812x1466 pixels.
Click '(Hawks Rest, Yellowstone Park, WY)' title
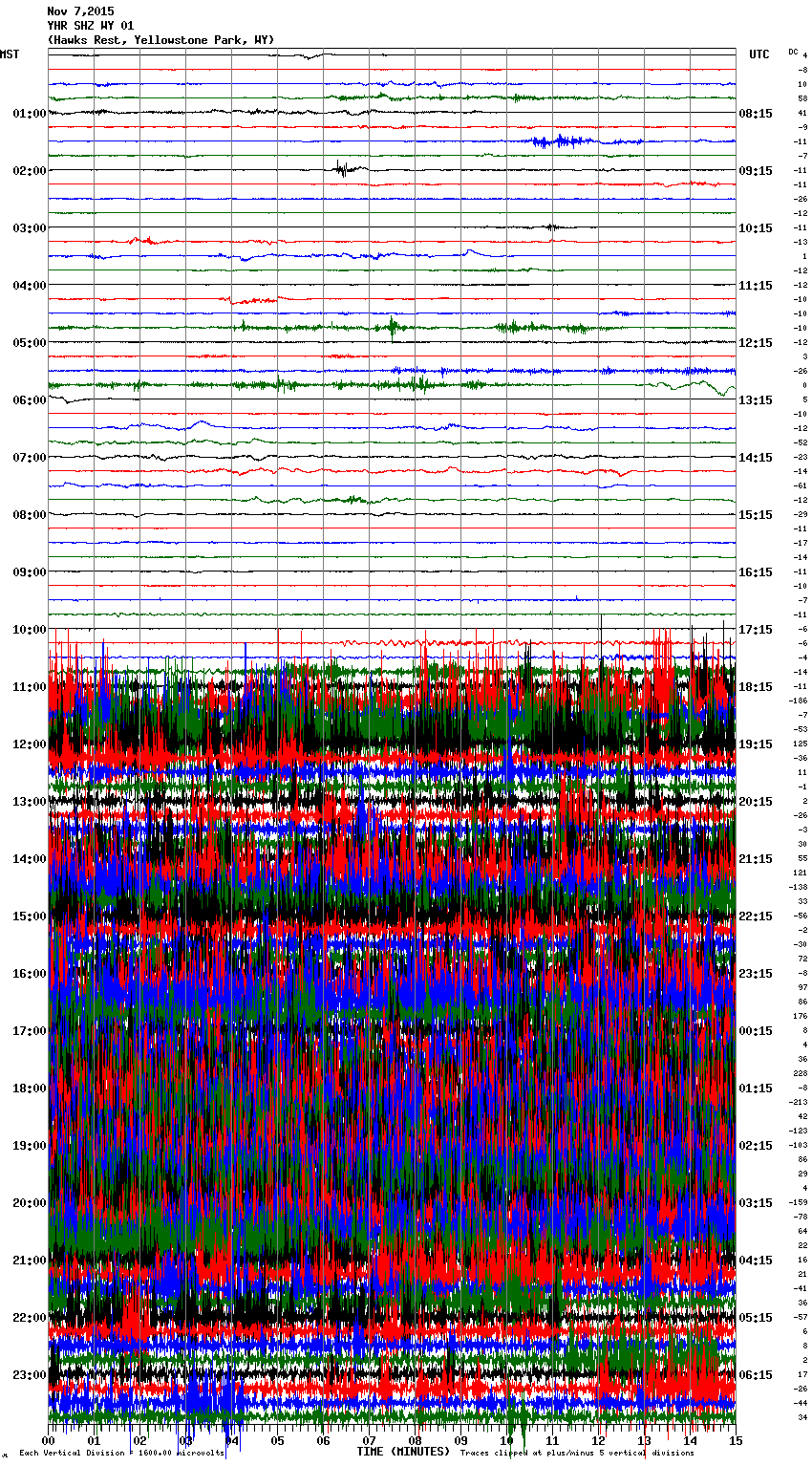[x=160, y=40]
